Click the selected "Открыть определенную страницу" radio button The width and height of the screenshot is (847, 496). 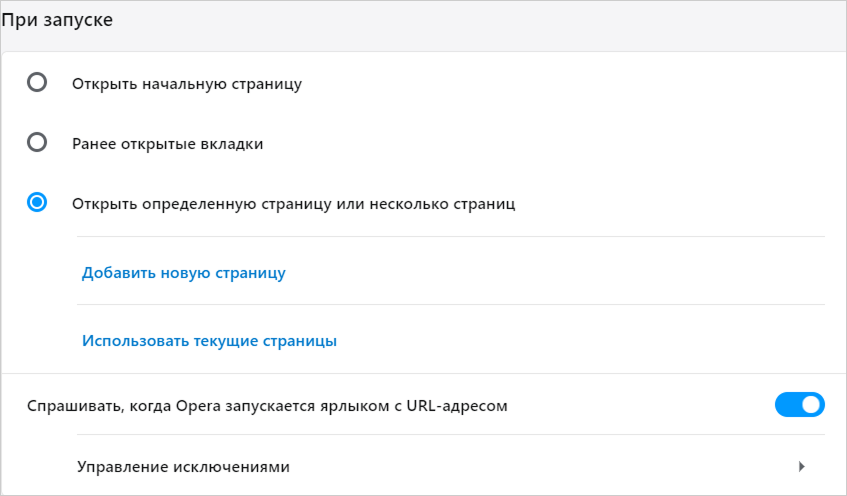pos(37,203)
